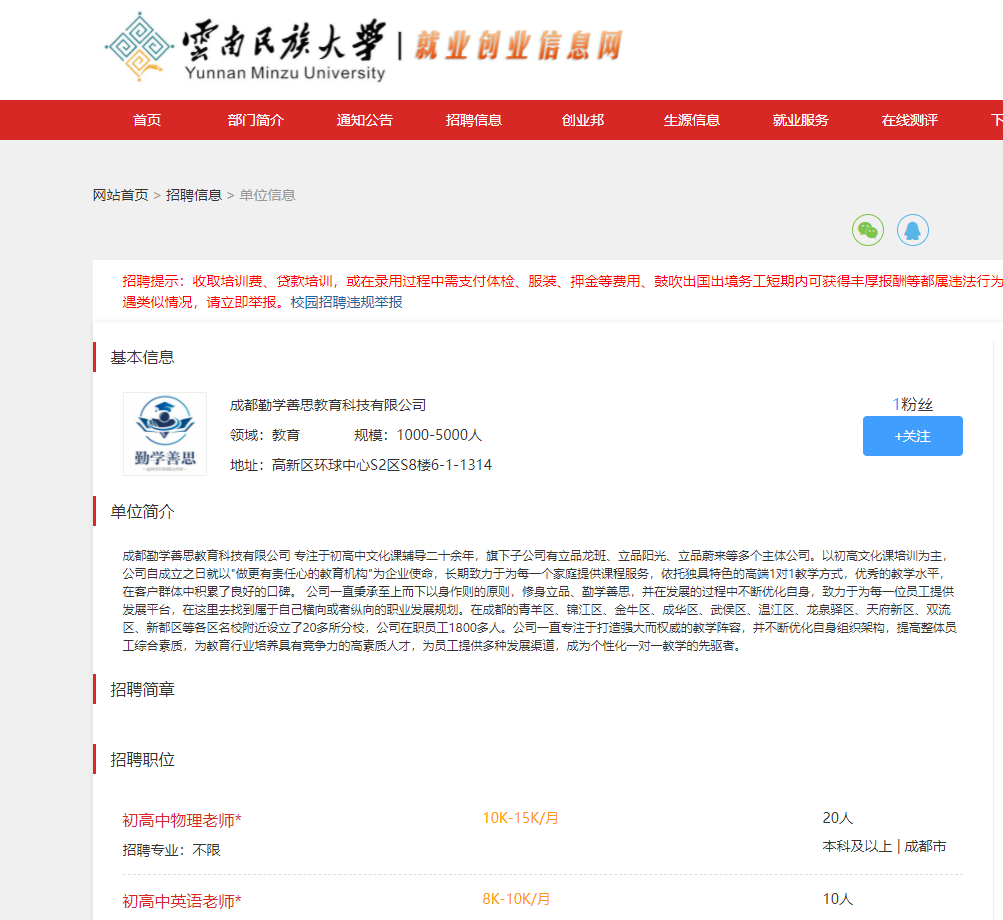The image size is (1003, 920).
Task: Click the 本科及以上 | 成都市 requirement text
Action: tap(884, 846)
